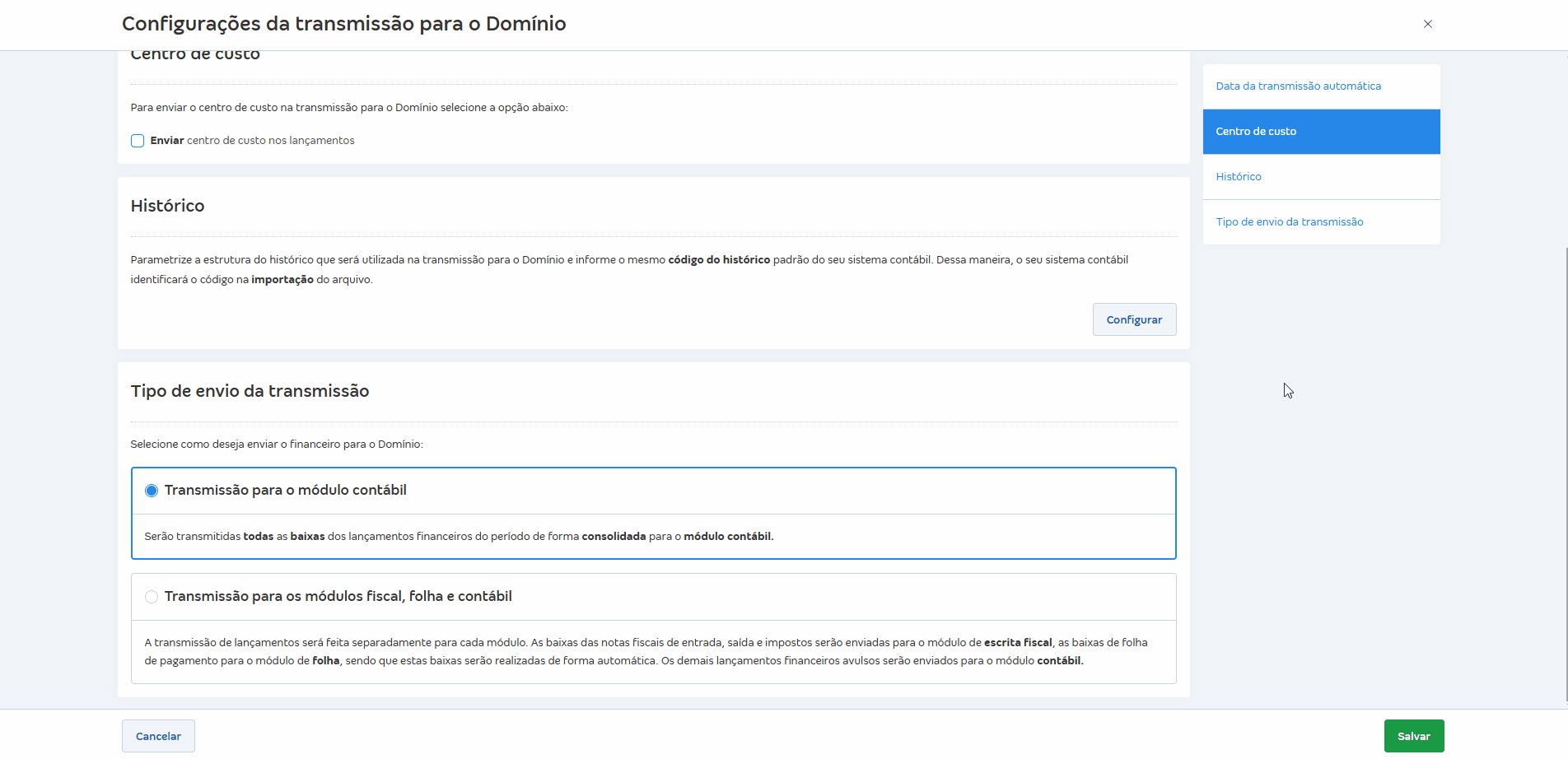Close the transmission settings dialog
The height and width of the screenshot is (759, 1568).
click(x=1427, y=24)
